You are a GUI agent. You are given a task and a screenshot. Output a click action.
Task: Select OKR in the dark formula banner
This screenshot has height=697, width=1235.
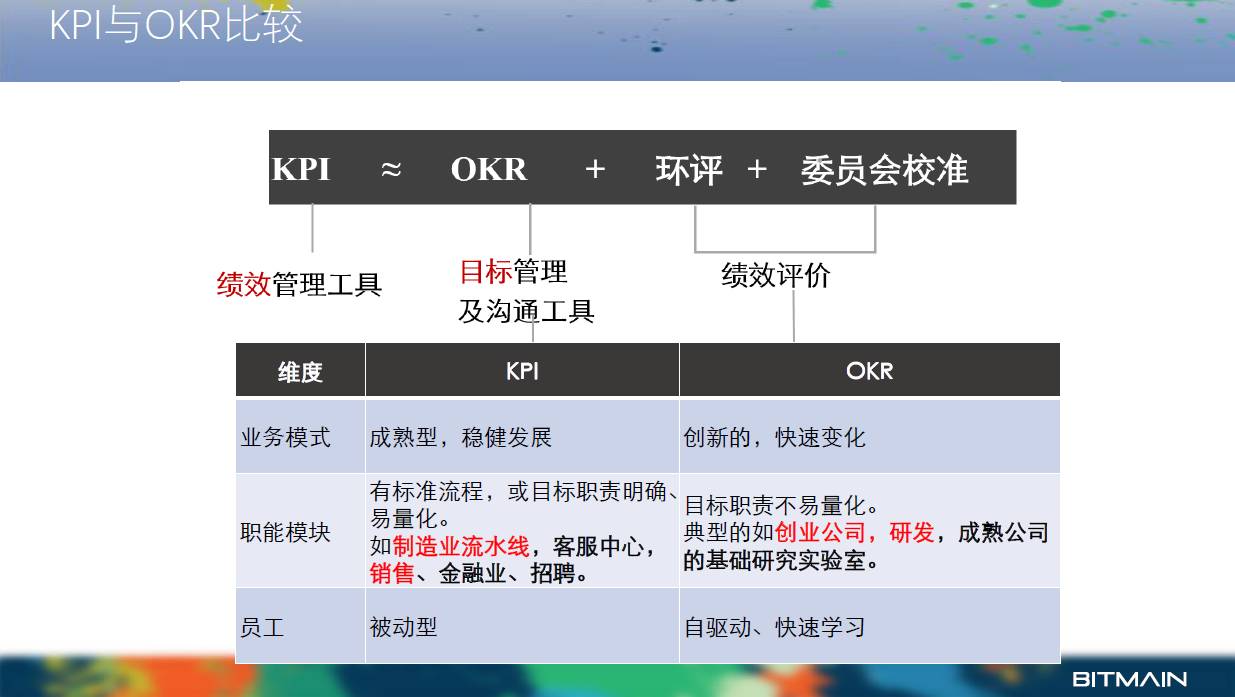[x=488, y=169]
